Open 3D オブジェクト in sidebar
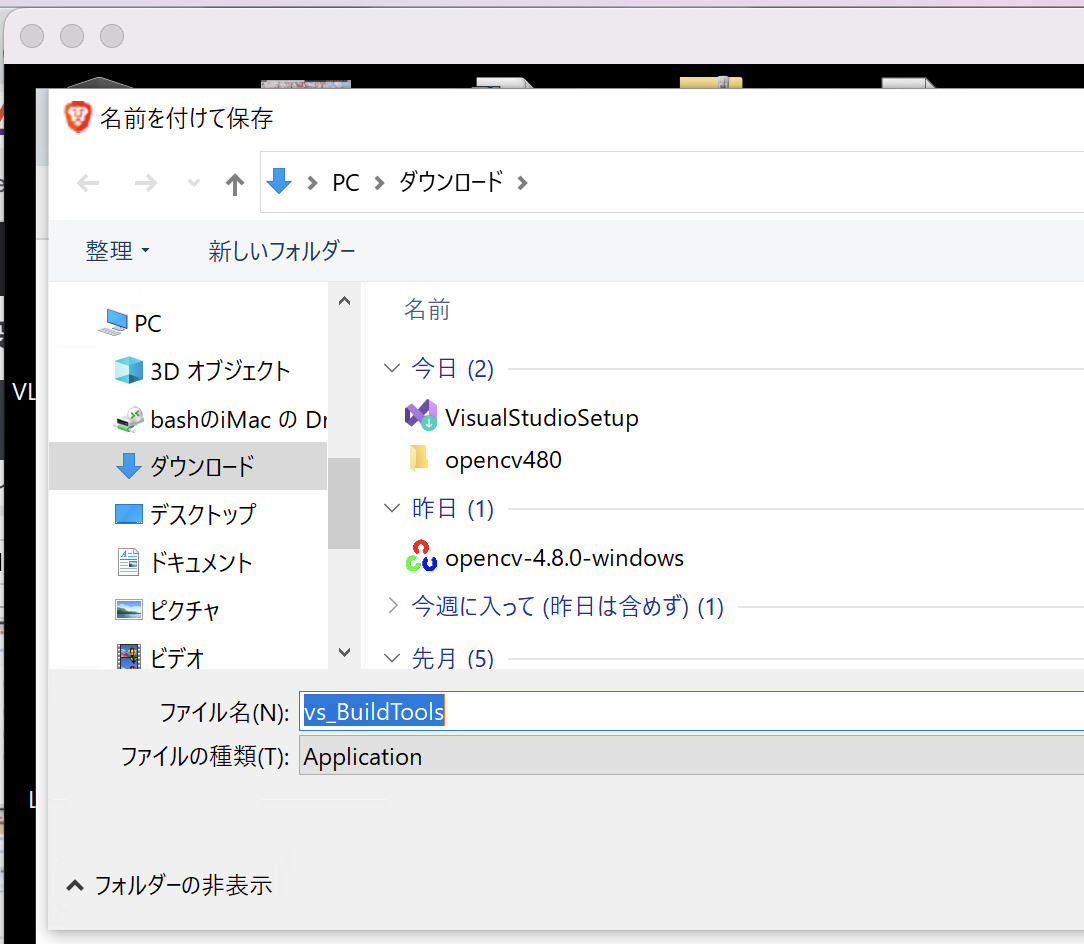The height and width of the screenshot is (944, 1084). click(220, 371)
